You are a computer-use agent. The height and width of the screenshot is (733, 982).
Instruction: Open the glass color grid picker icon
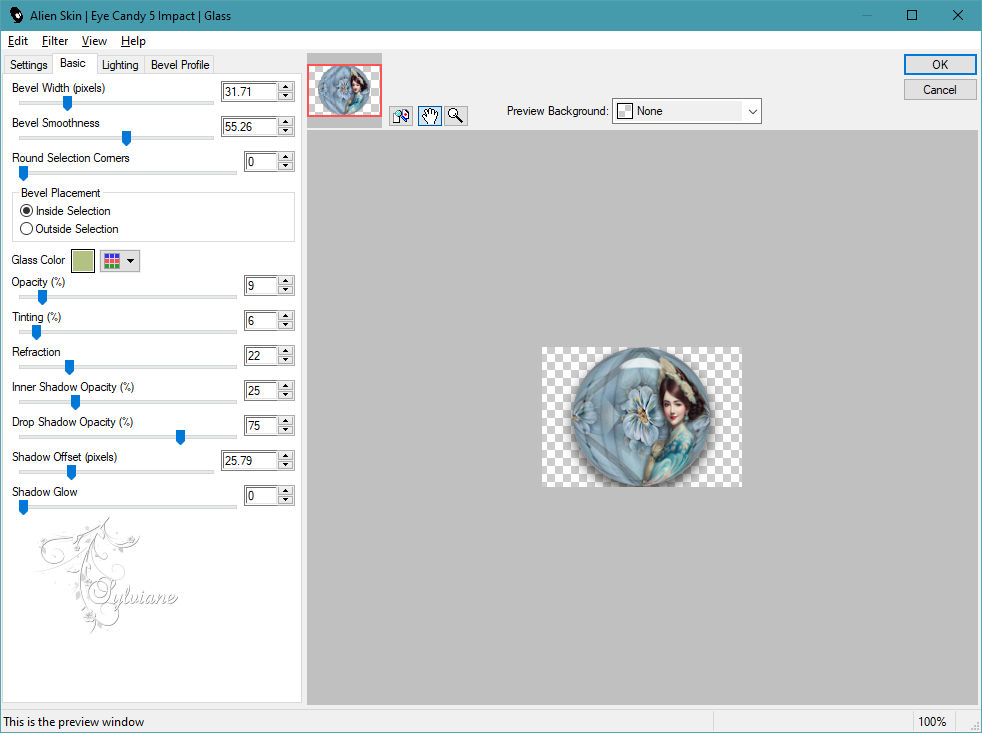click(x=112, y=261)
